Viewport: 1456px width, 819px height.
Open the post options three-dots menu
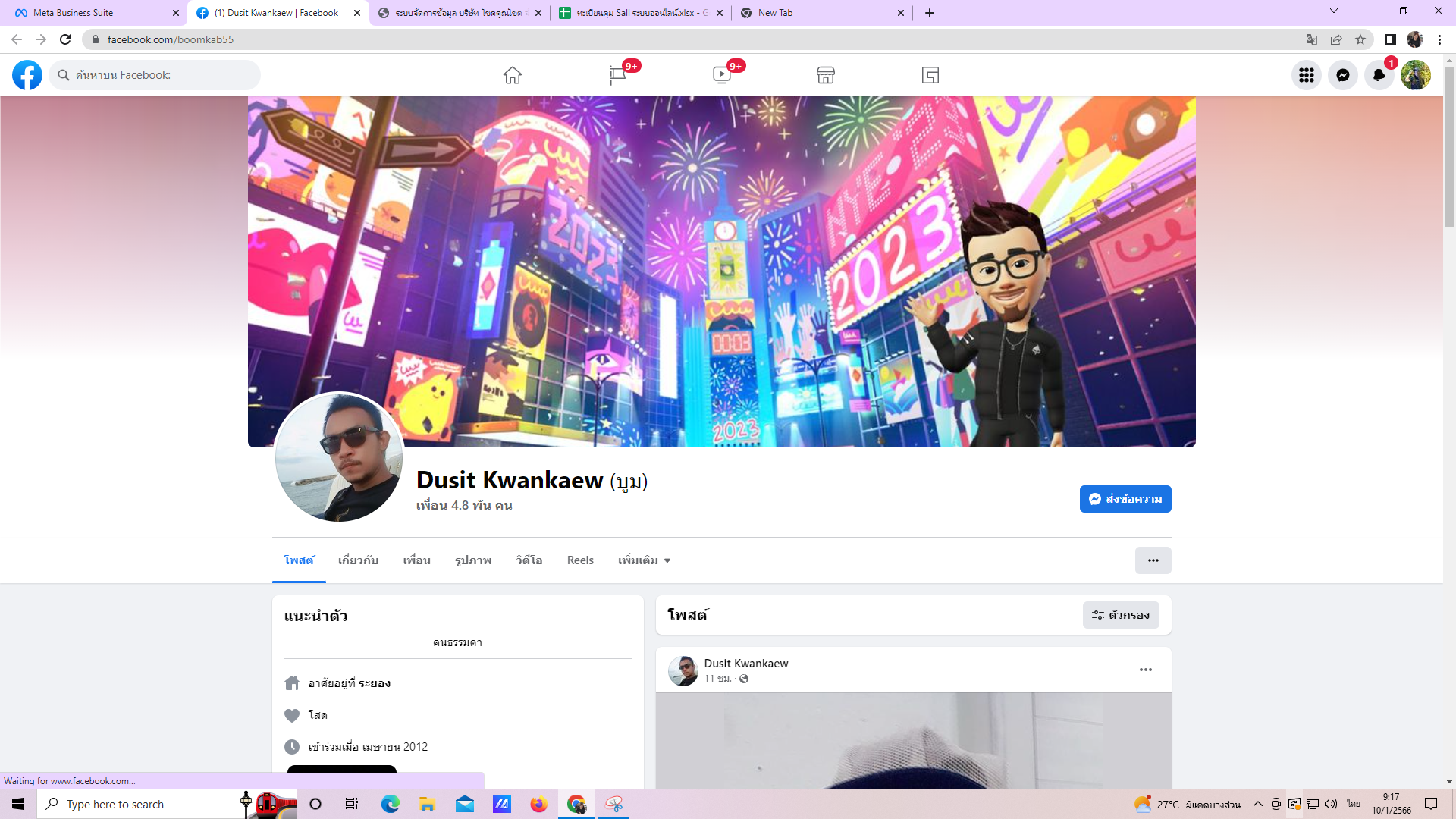1145,670
